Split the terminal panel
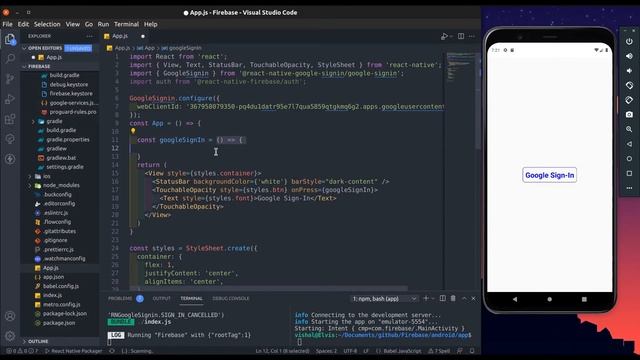 pyautogui.click(x=442, y=298)
